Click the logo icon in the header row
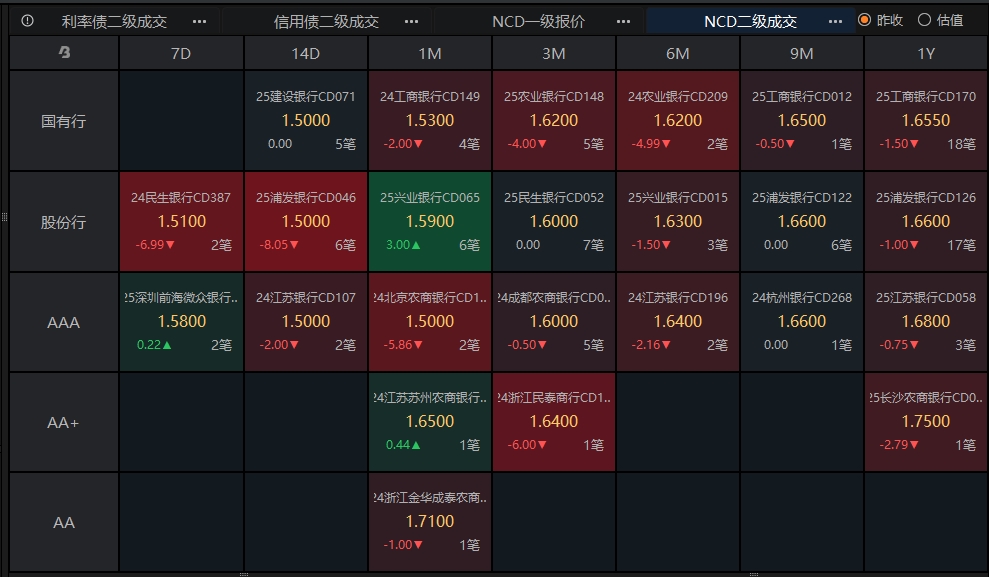The width and height of the screenshot is (989, 577). [64, 52]
